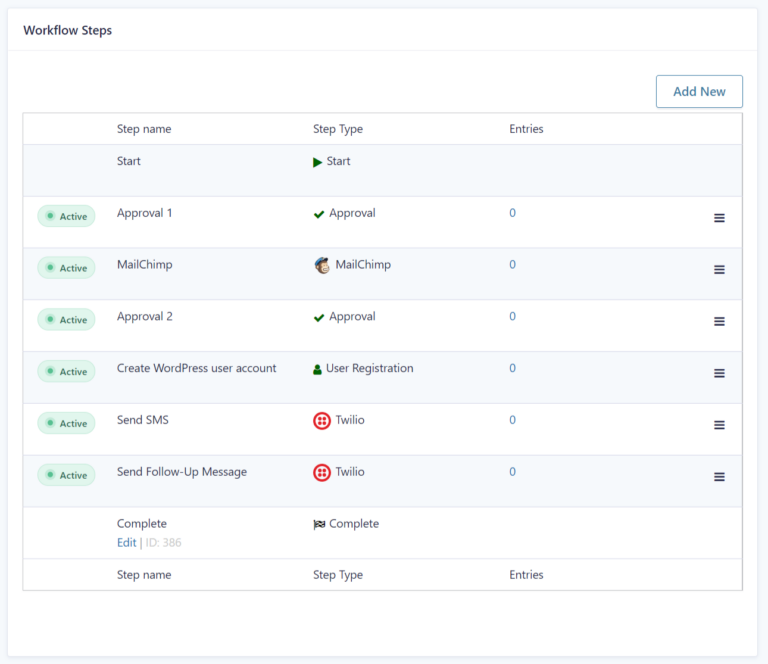Open the Send Follow-Up Message step
Screen dimensions: 768x664
click(x=181, y=472)
